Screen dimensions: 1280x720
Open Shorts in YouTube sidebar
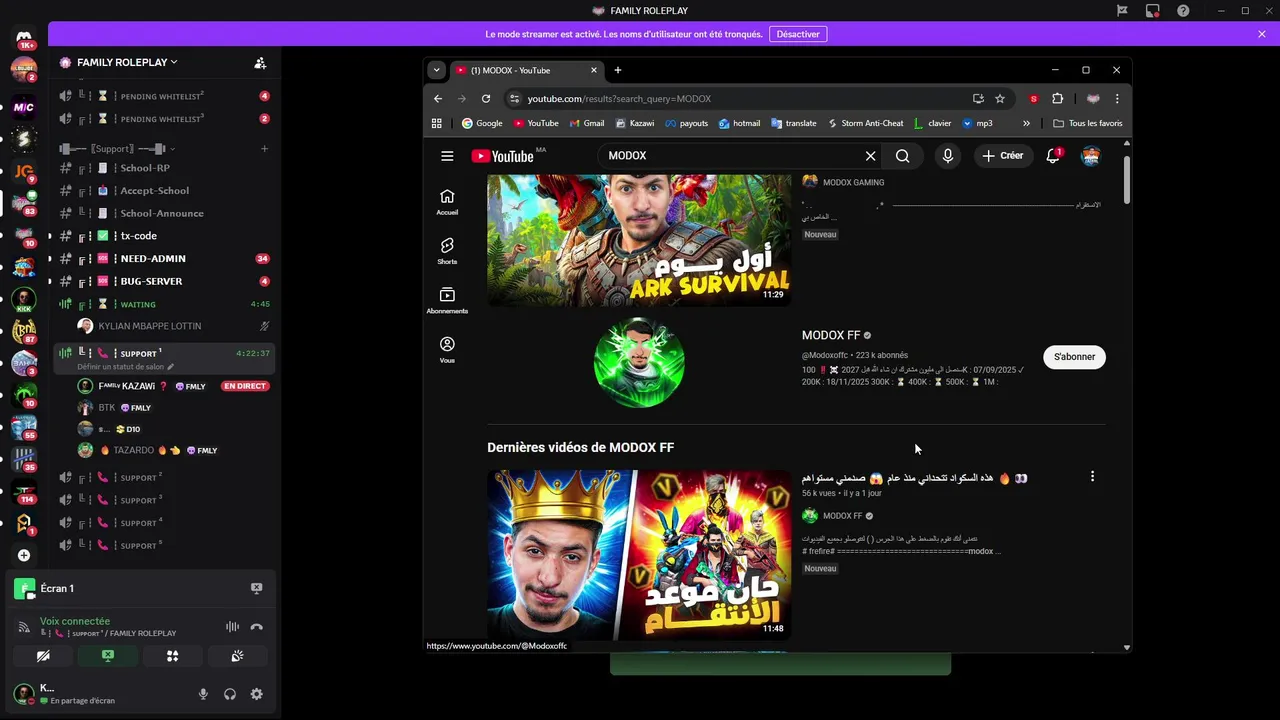pos(447,251)
